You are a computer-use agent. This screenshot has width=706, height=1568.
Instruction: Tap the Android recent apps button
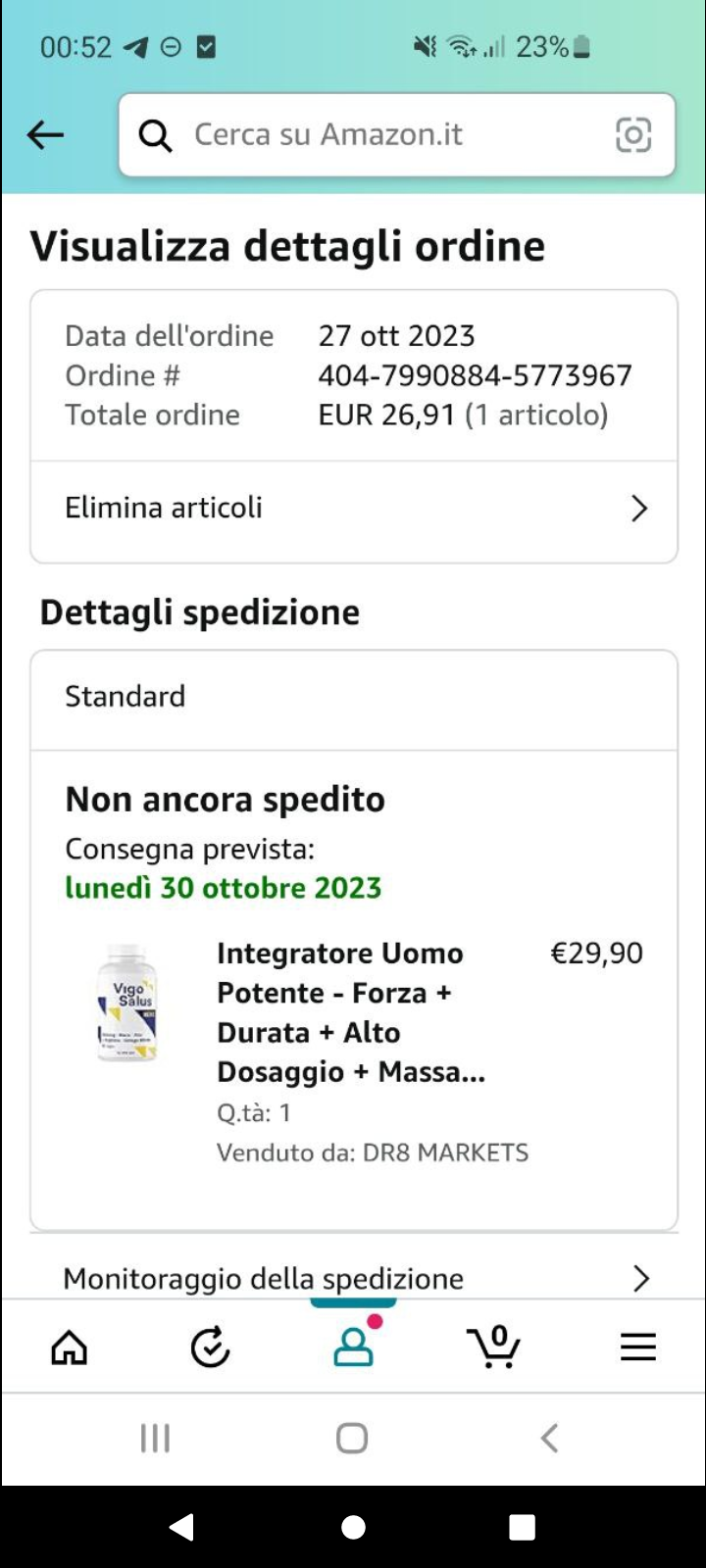click(x=155, y=1439)
